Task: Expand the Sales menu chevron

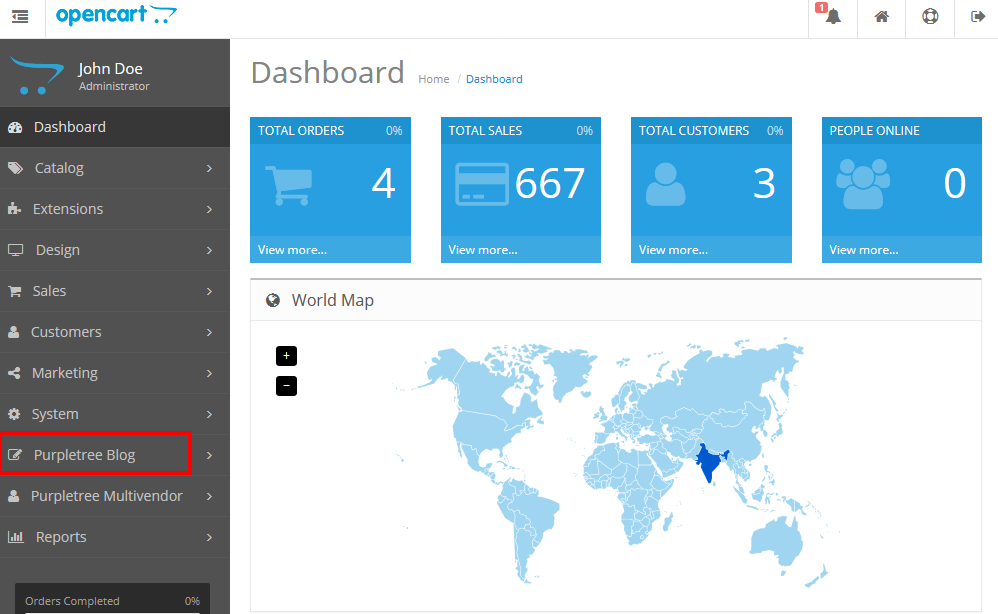Action: coord(209,291)
